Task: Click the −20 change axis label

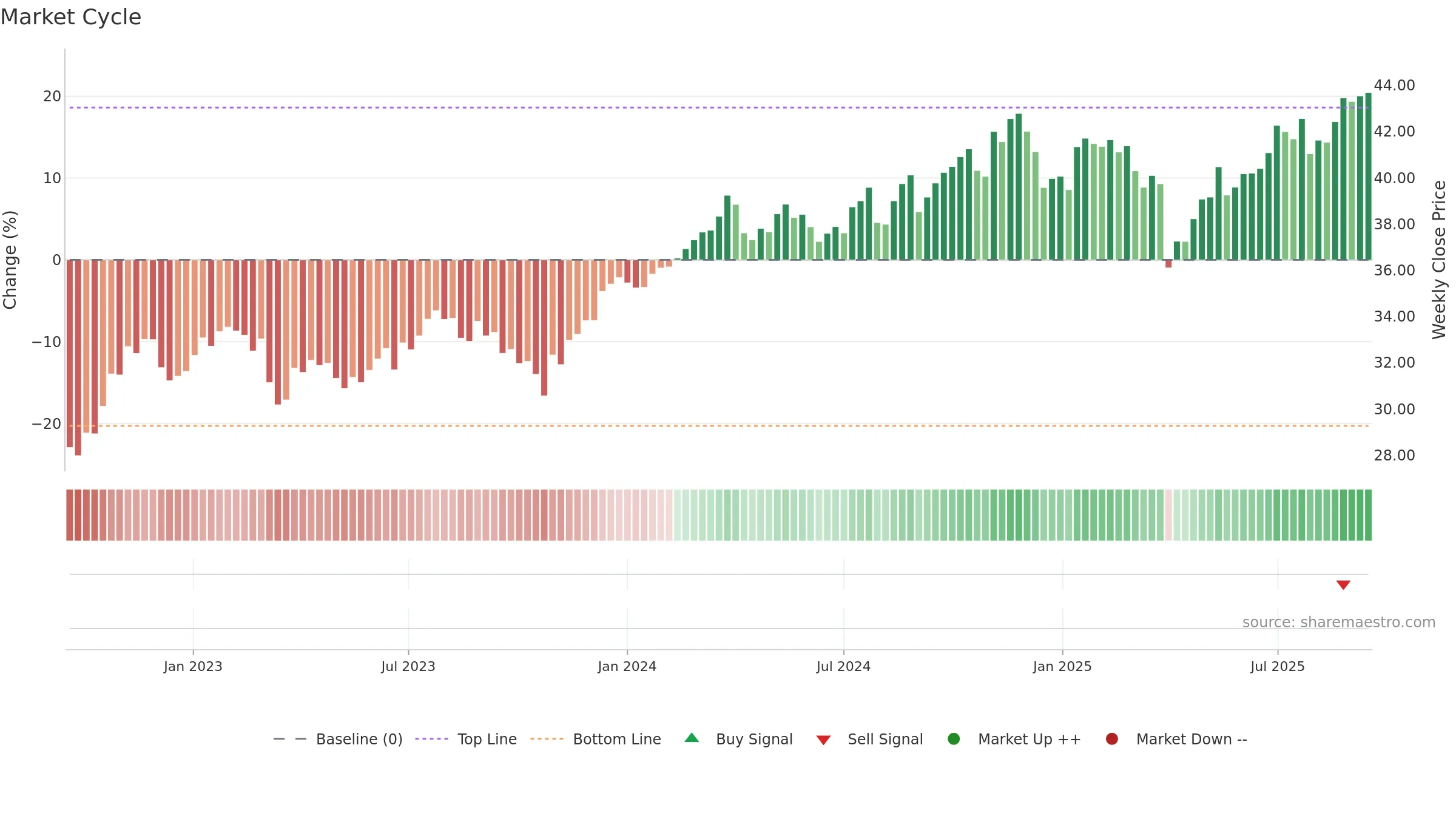Action: click(47, 423)
